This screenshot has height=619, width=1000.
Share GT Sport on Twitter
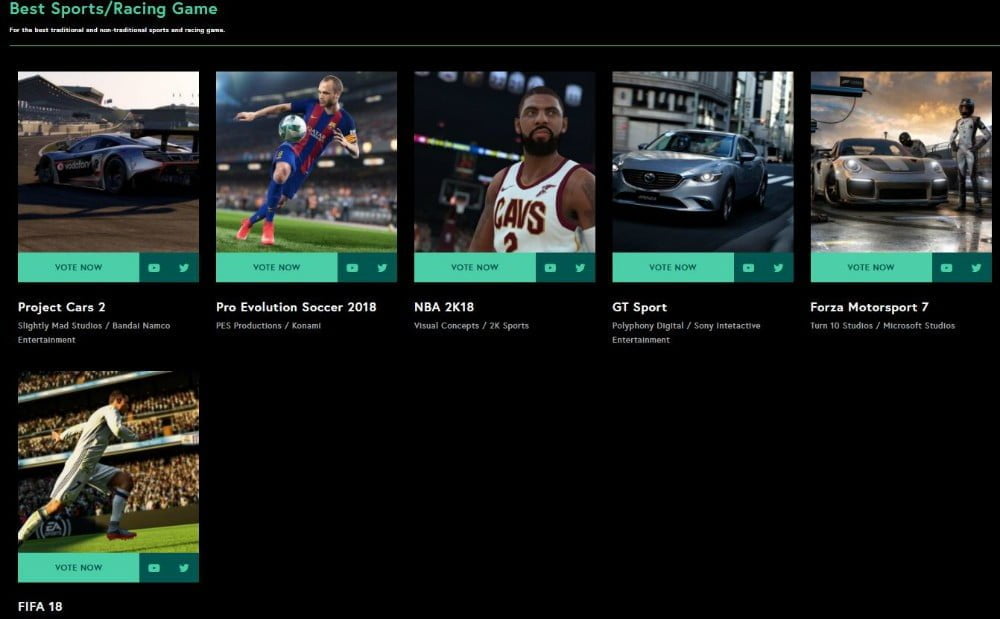pos(779,268)
